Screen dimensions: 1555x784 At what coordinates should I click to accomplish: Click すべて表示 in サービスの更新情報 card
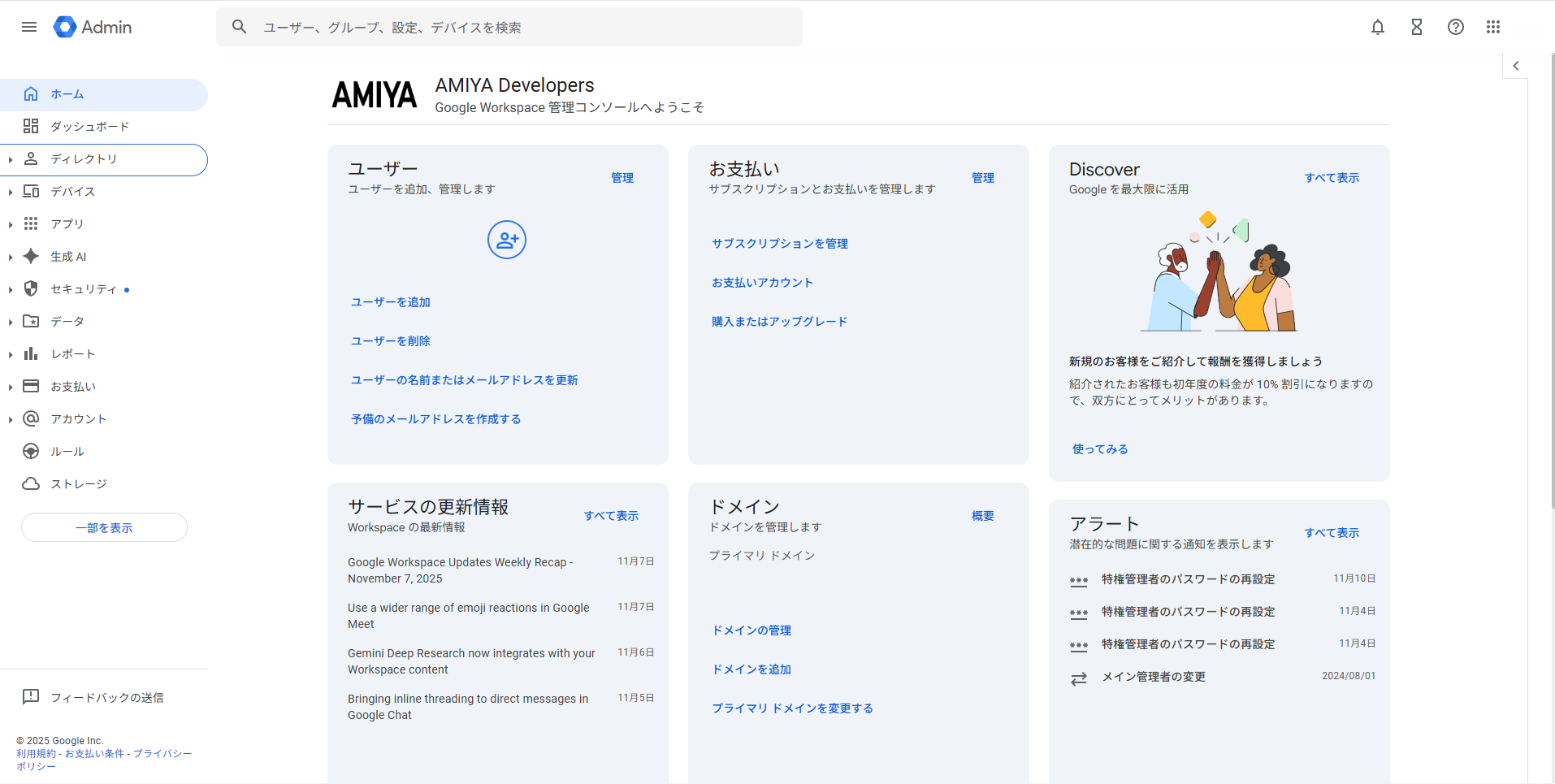click(611, 516)
